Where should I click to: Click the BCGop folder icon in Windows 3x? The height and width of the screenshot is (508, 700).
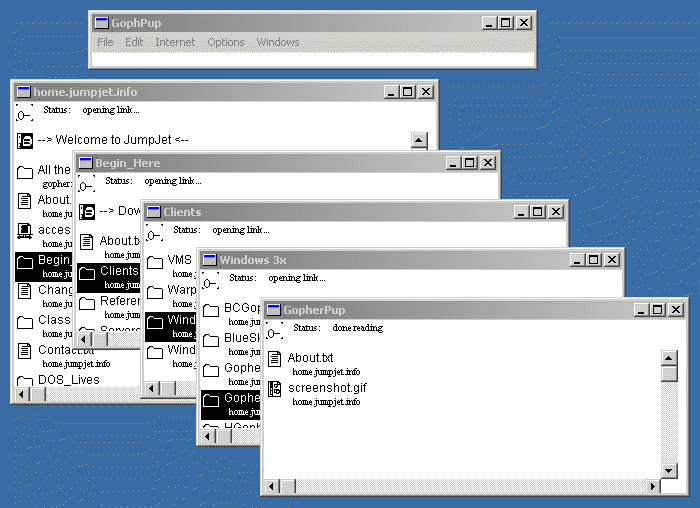[x=211, y=310]
